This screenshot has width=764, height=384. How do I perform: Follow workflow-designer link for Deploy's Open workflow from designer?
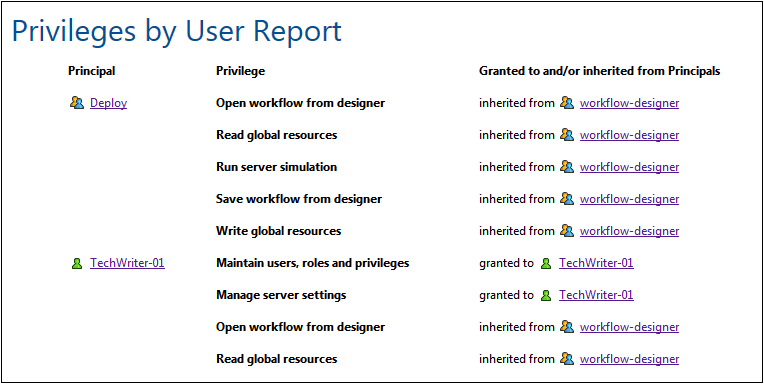(629, 103)
